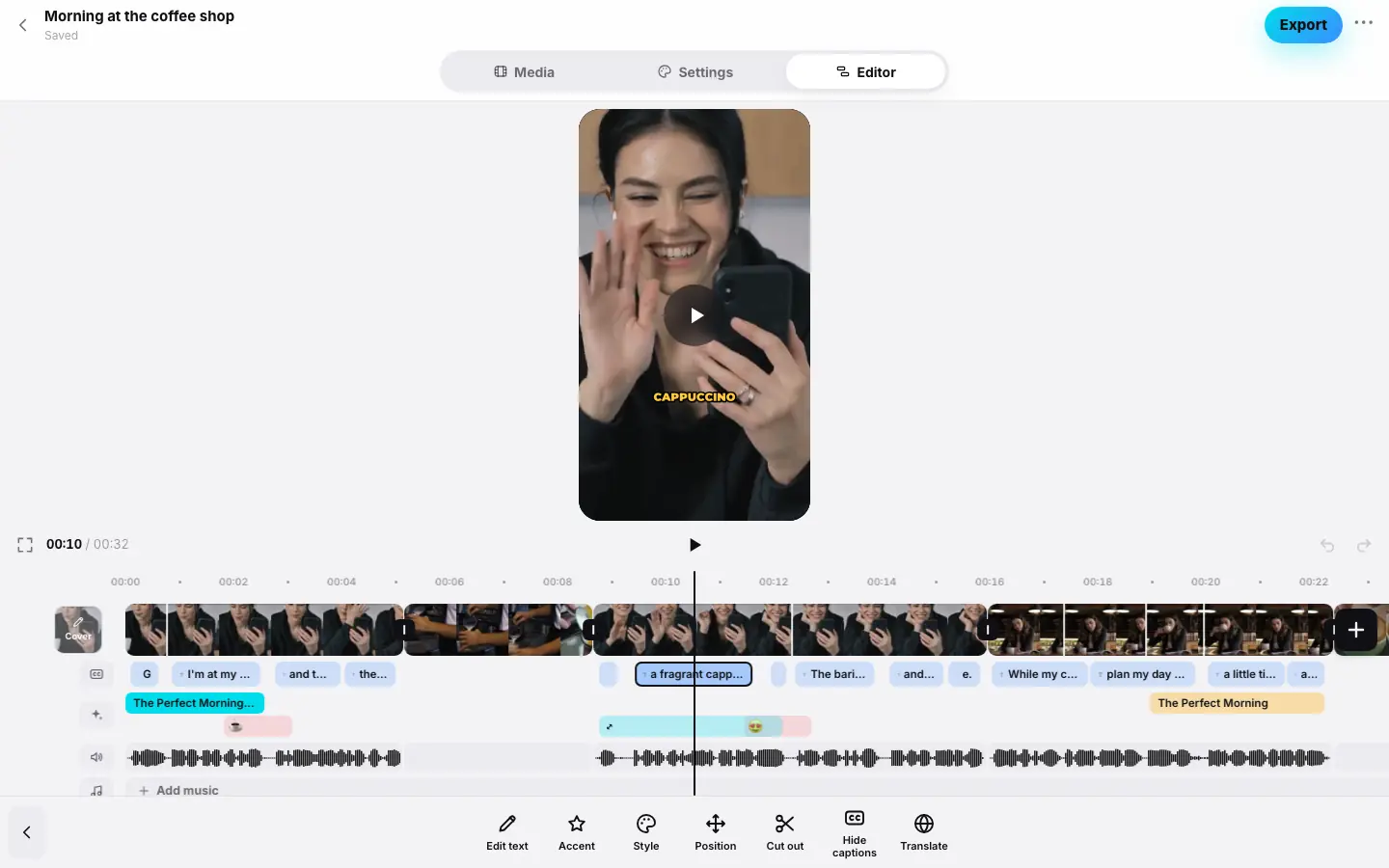Click the captions track CC icon
This screenshot has height=868, width=1389.
point(96,674)
